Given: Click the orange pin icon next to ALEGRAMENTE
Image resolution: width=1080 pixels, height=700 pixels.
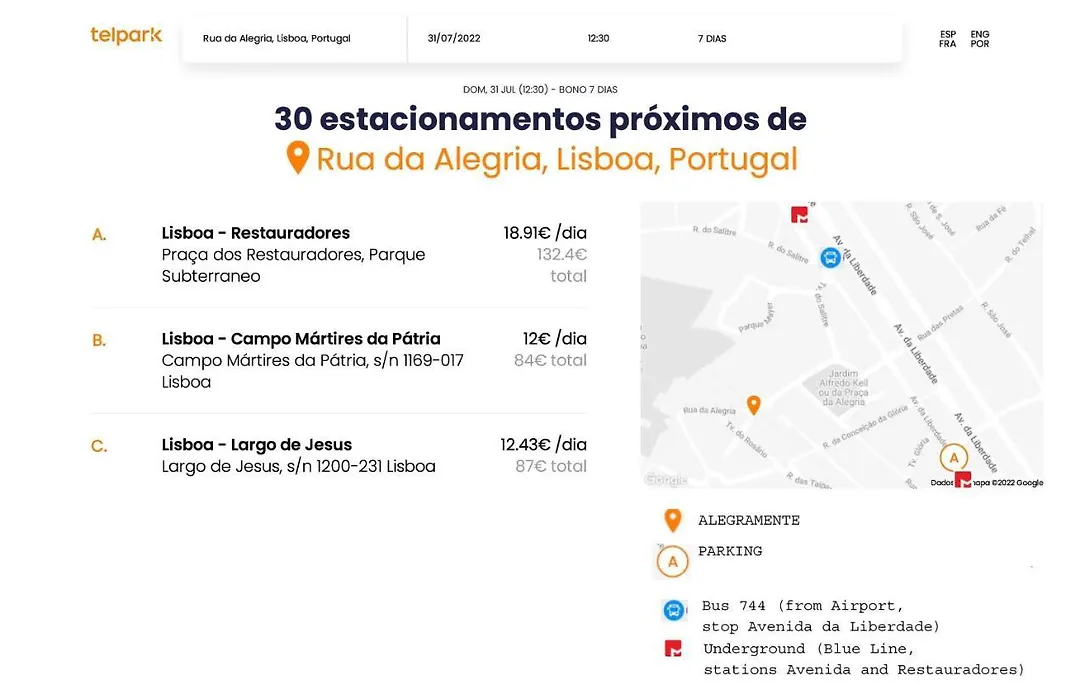Looking at the screenshot, I should coord(673,521).
